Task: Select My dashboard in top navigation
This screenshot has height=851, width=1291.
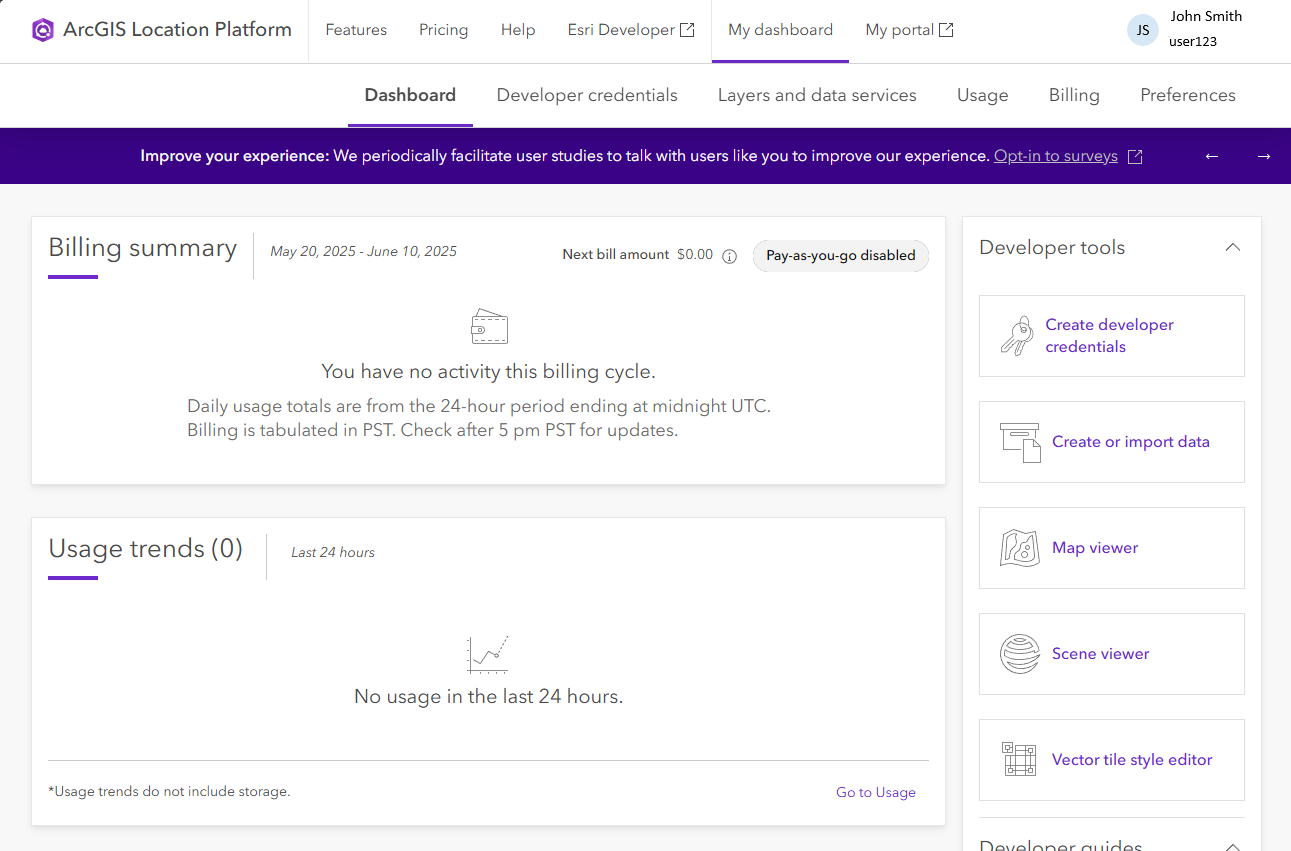Action: pos(780,30)
